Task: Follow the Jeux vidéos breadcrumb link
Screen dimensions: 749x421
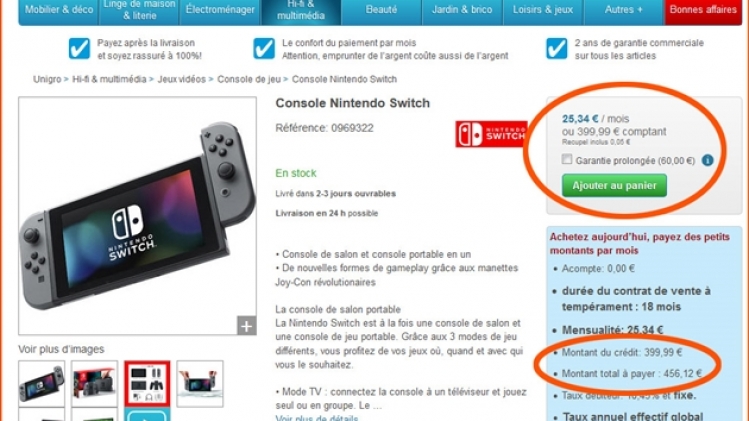Action: point(182,79)
